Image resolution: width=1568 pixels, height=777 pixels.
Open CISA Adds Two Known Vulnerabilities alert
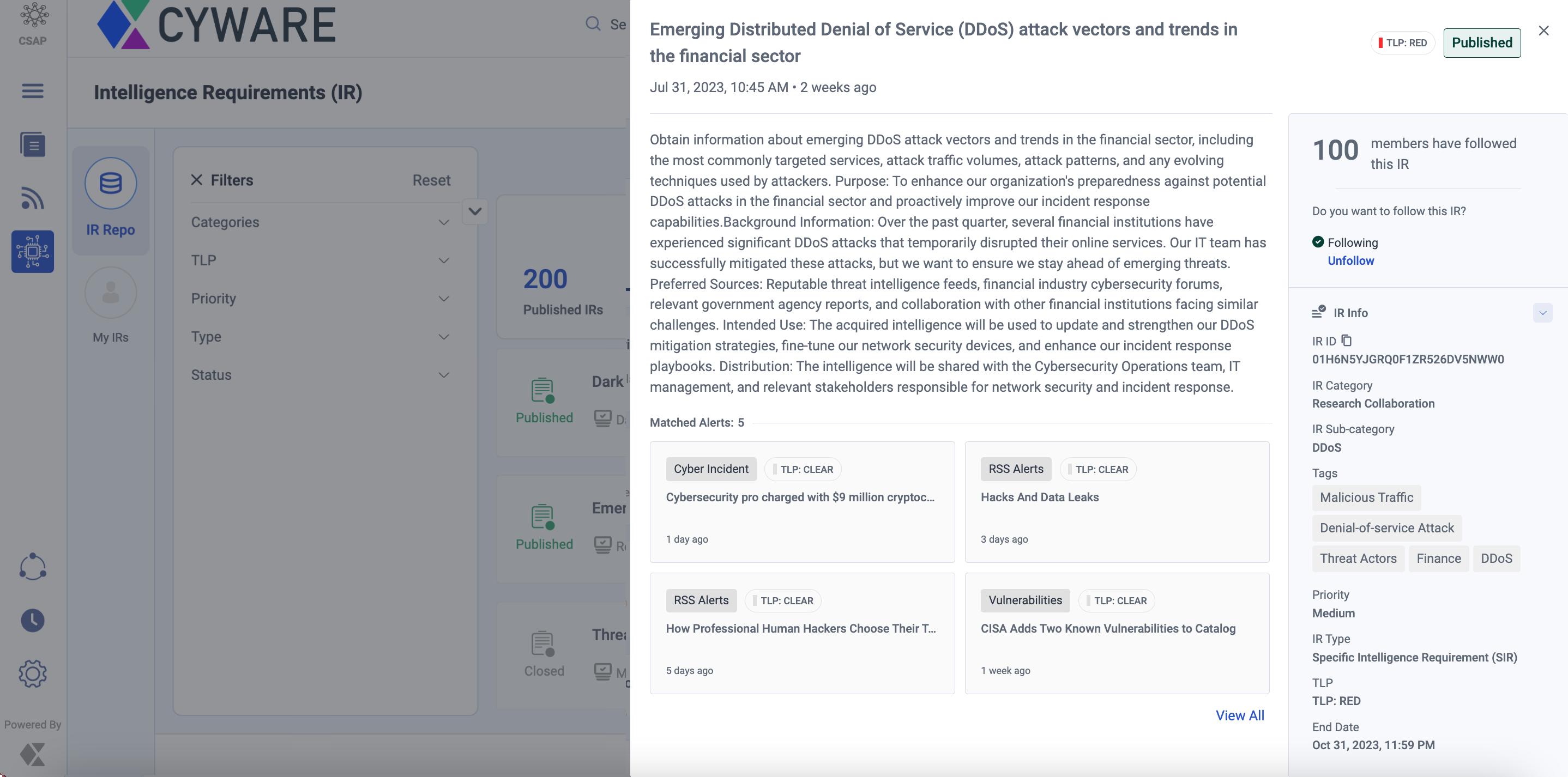[x=1117, y=633]
